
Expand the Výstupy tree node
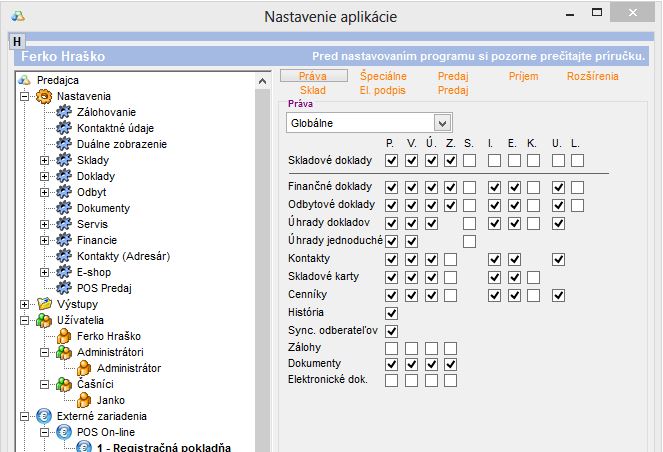coord(24,304)
